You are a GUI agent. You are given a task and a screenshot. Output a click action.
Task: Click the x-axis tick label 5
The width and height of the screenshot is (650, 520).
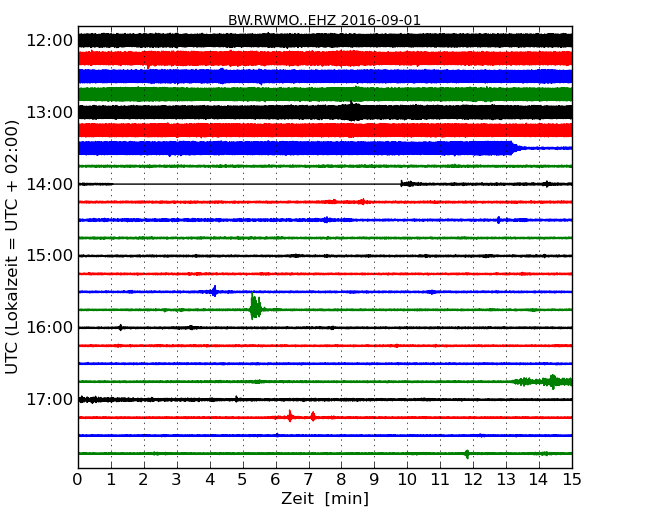pos(243,480)
